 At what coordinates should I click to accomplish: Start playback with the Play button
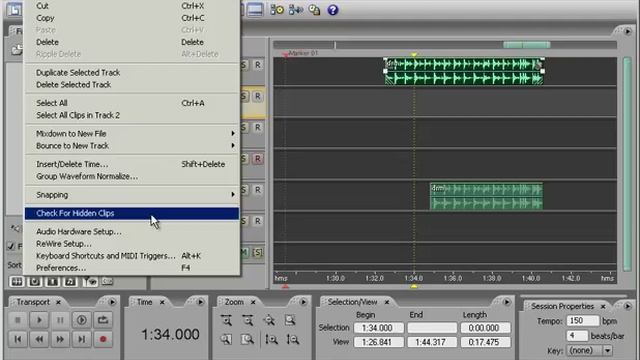(39, 320)
